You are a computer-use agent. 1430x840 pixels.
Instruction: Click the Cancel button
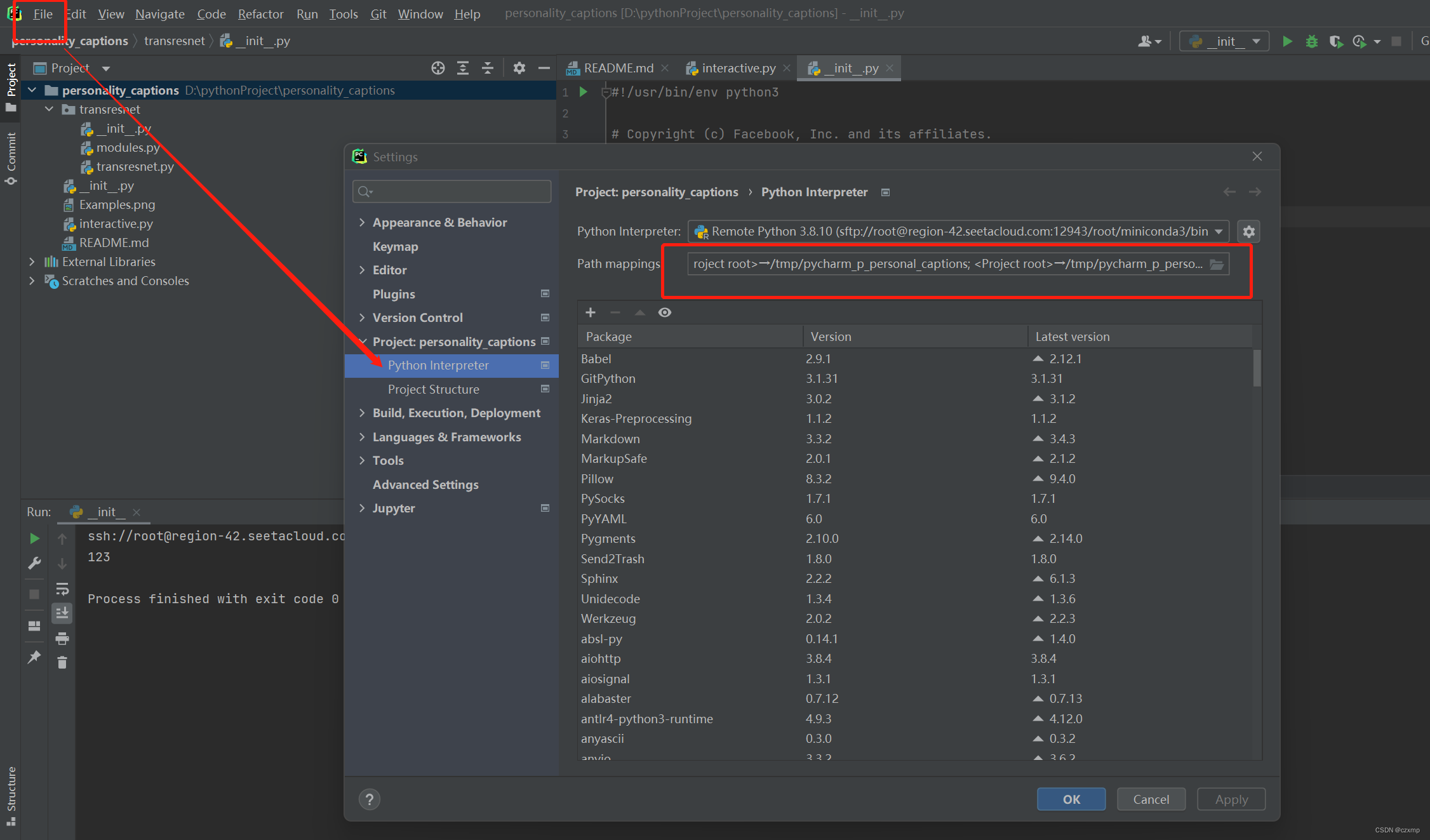pyautogui.click(x=1151, y=799)
